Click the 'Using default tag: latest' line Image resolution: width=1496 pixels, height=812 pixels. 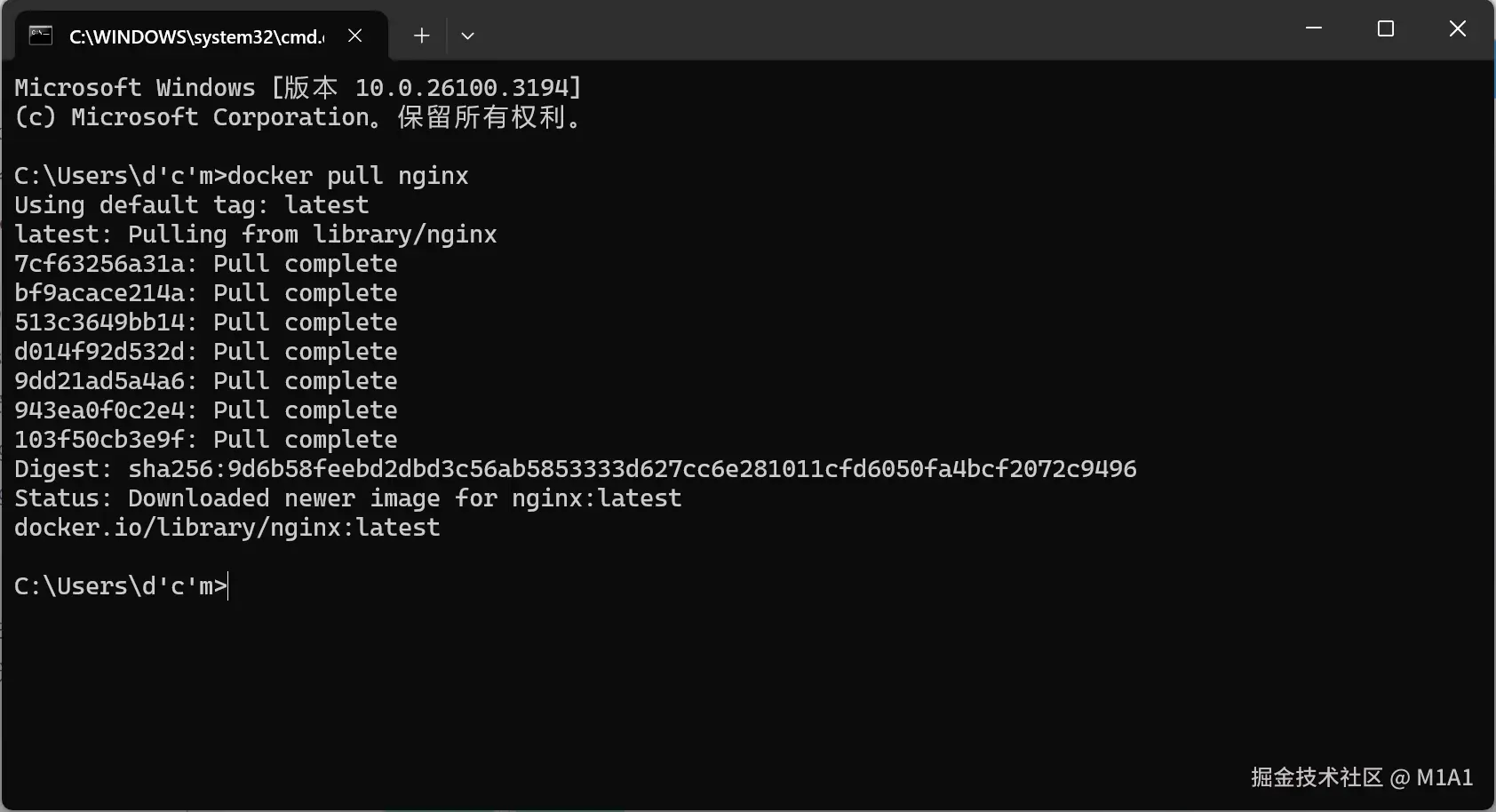191,205
